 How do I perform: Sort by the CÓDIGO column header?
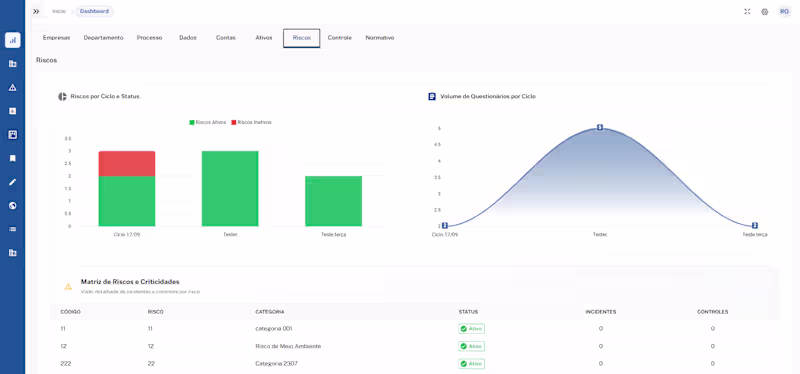[x=70, y=312]
